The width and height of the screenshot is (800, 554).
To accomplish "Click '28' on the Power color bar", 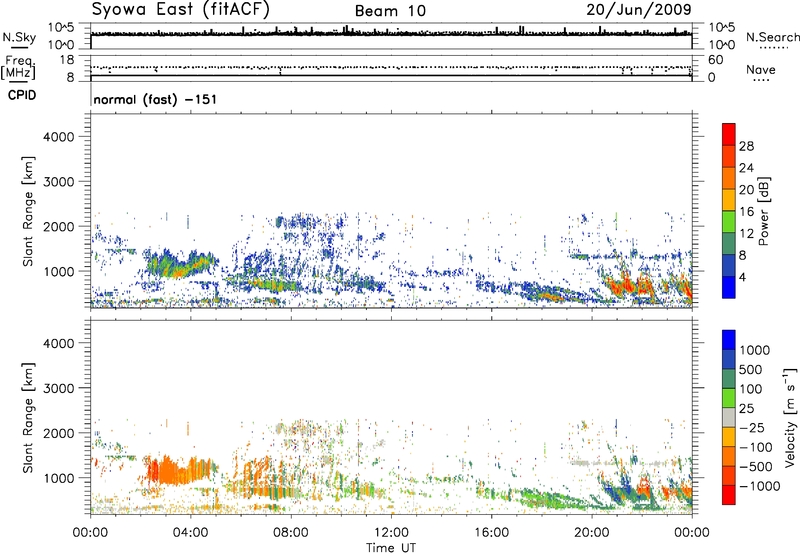I will pyautogui.click(x=746, y=146).
